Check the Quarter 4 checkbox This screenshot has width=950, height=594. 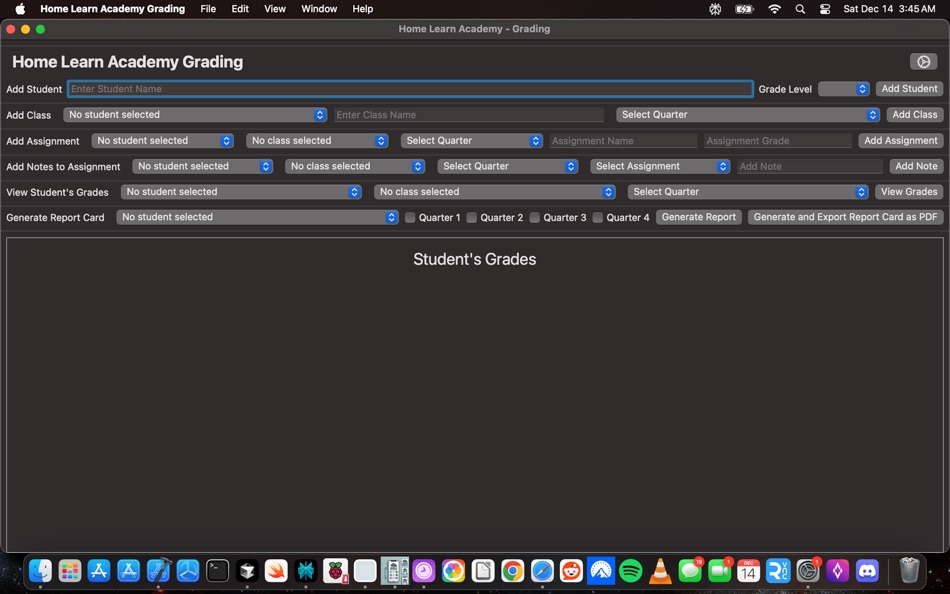point(597,217)
